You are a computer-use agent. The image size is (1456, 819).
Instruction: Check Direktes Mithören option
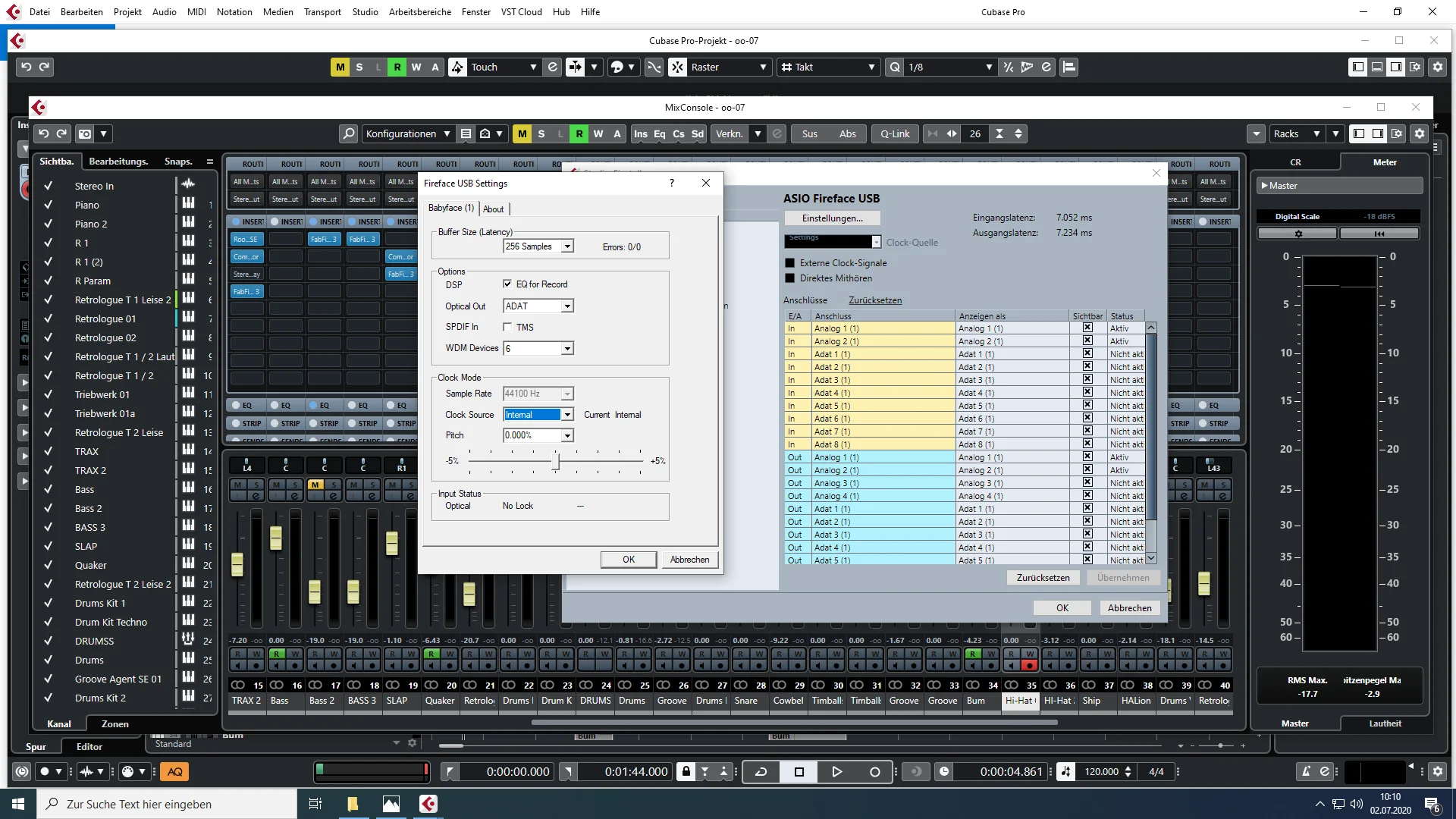pyautogui.click(x=789, y=278)
